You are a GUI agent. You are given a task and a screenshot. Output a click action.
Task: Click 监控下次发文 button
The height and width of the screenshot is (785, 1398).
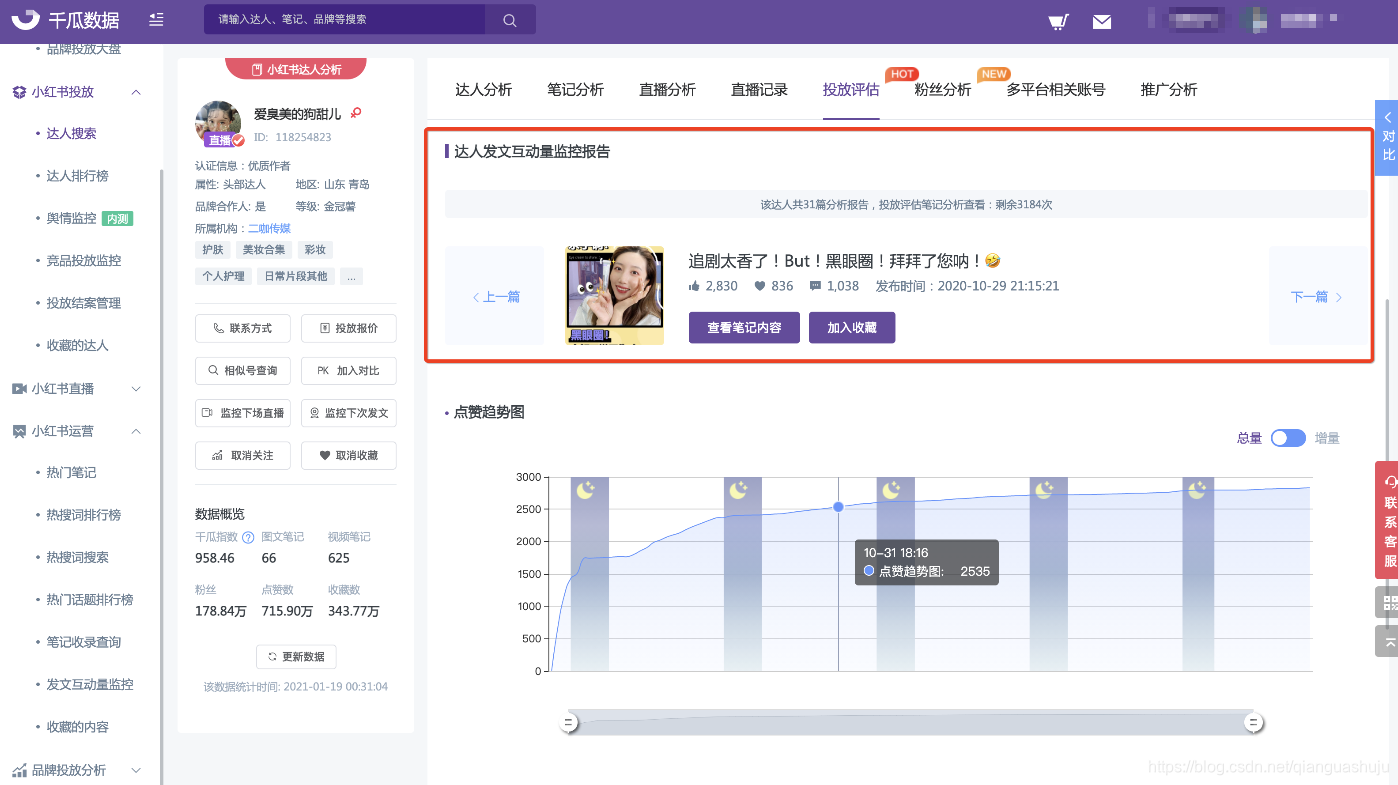[x=348, y=413]
